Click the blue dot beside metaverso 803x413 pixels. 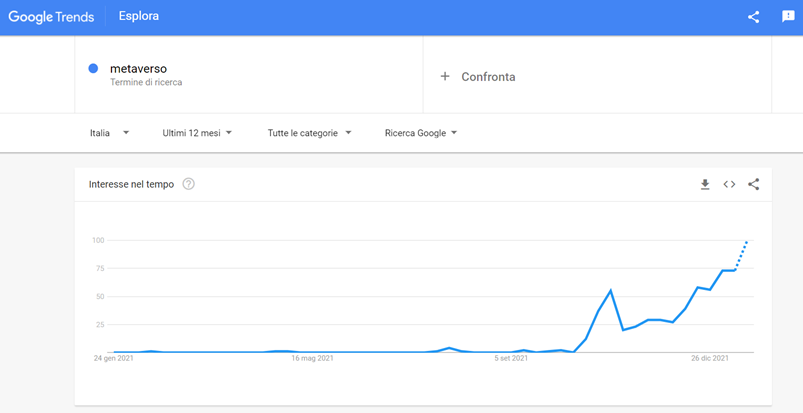click(x=93, y=68)
